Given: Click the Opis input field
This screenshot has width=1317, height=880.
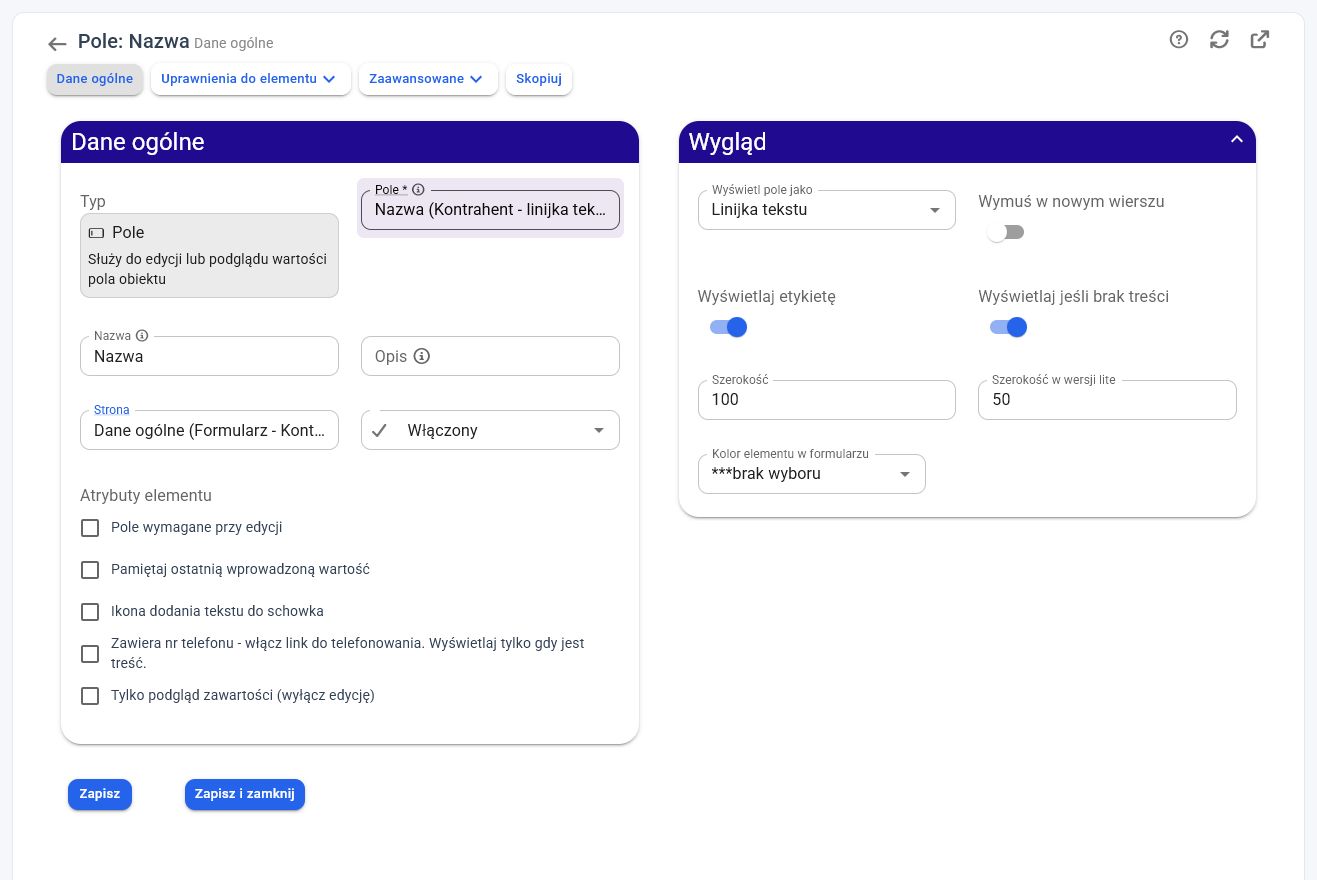Looking at the screenshot, I should tap(490, 356).
